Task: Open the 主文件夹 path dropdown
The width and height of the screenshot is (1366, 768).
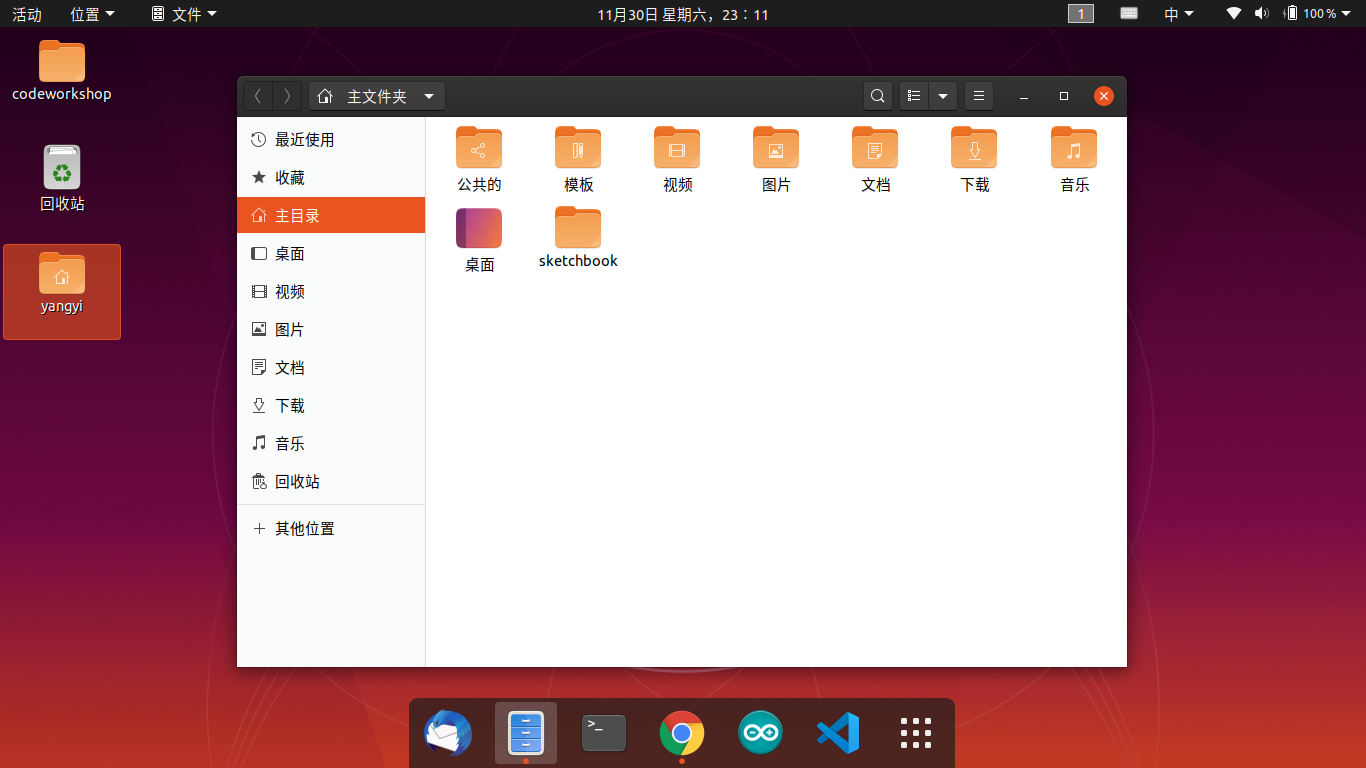Action: (377, 96)
